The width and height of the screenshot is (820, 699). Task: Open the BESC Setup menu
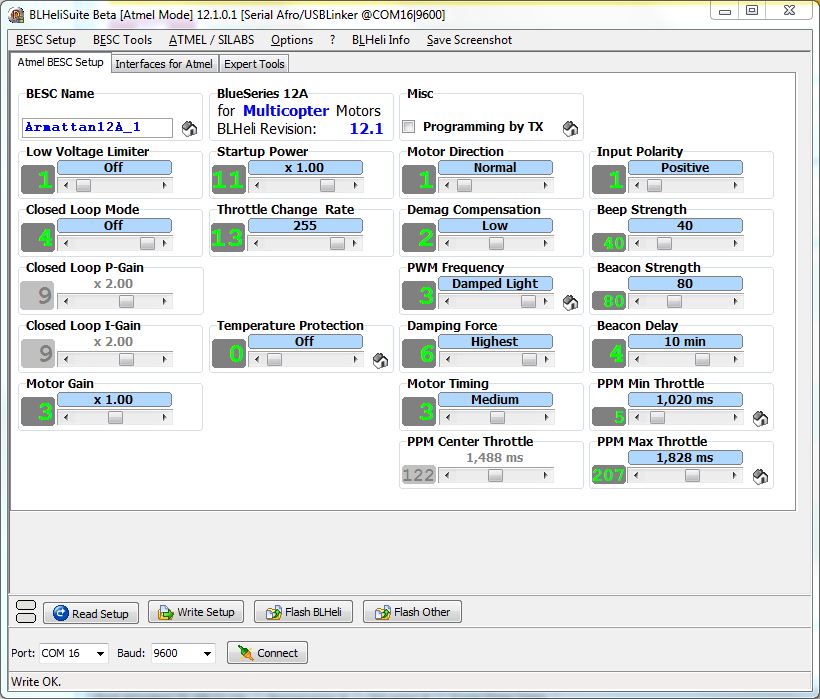(x=46, y=40)
